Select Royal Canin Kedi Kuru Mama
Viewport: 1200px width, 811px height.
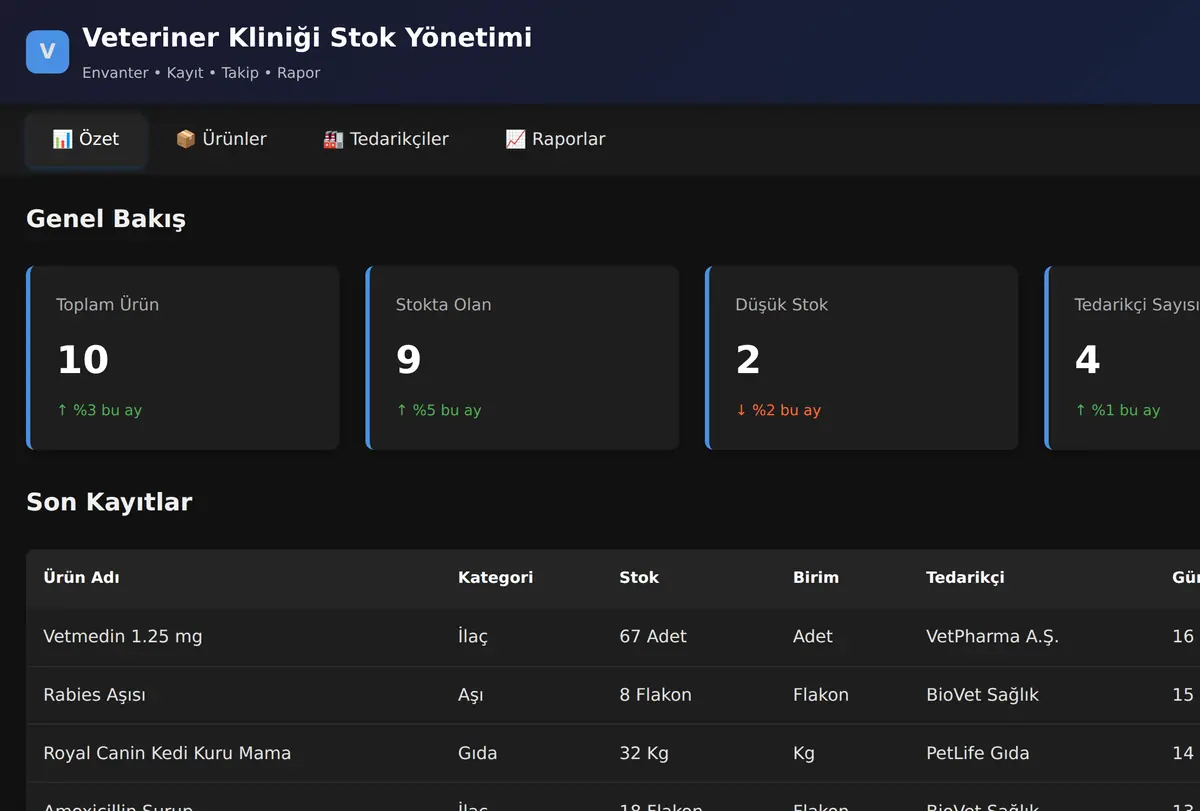coord(167,753)
